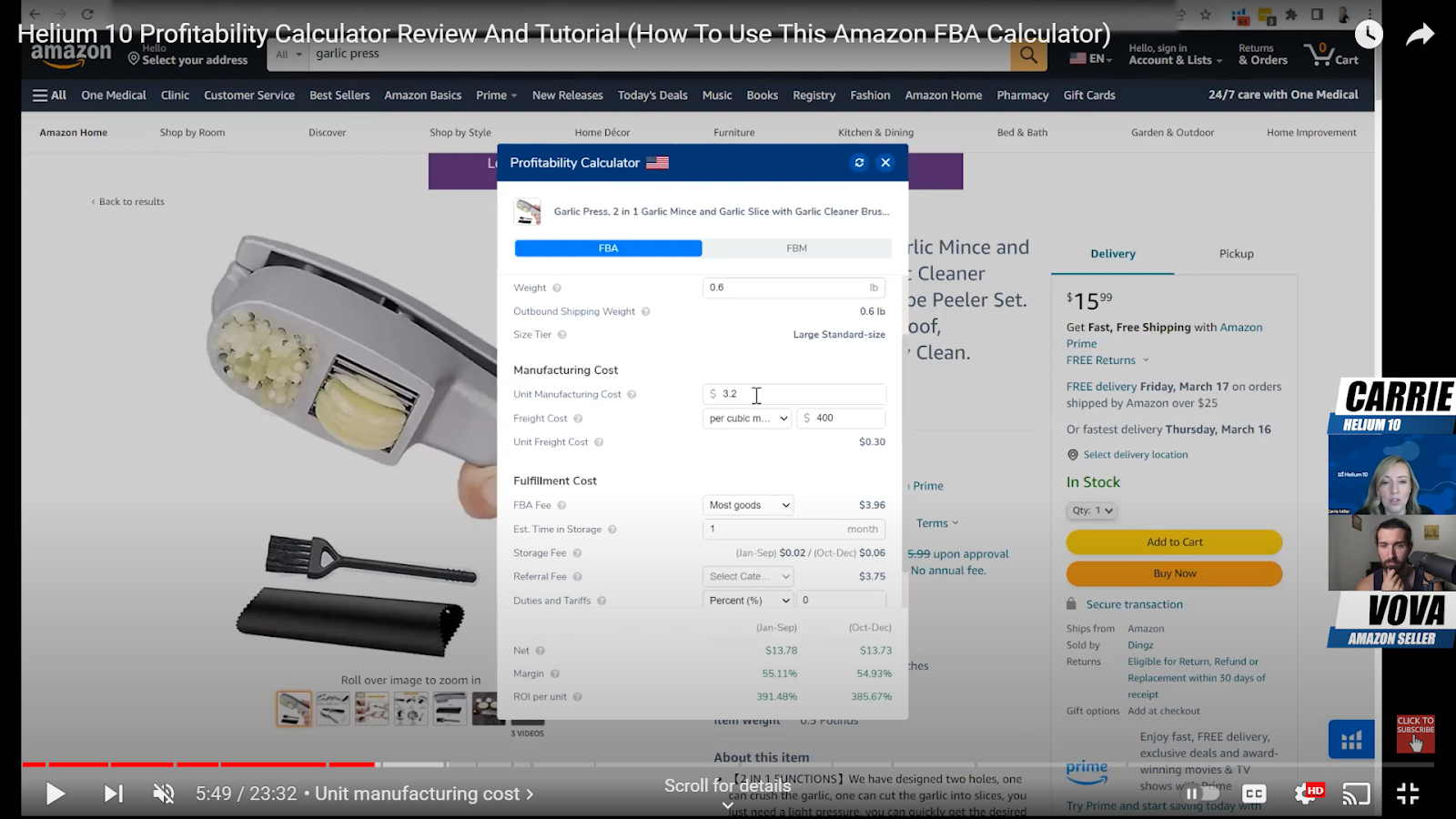Click Select delivery location link
This screenshot has height=819, width=1456.
click(1136, 455)
